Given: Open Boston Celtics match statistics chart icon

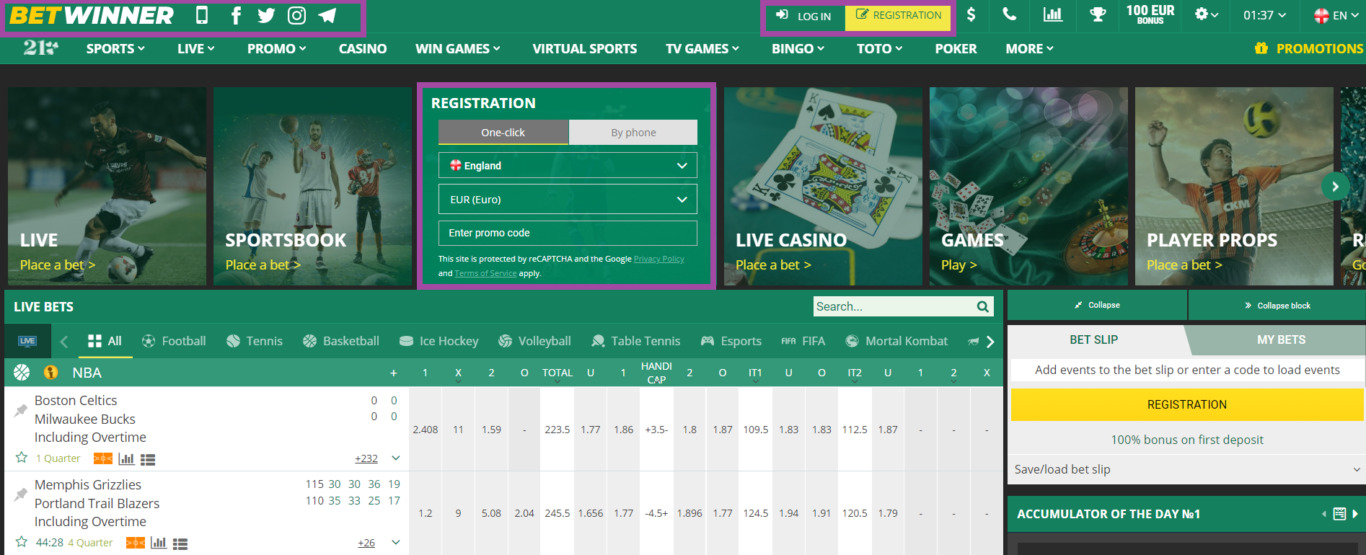Looking at the screenshot, I should [x=126, y=459].
